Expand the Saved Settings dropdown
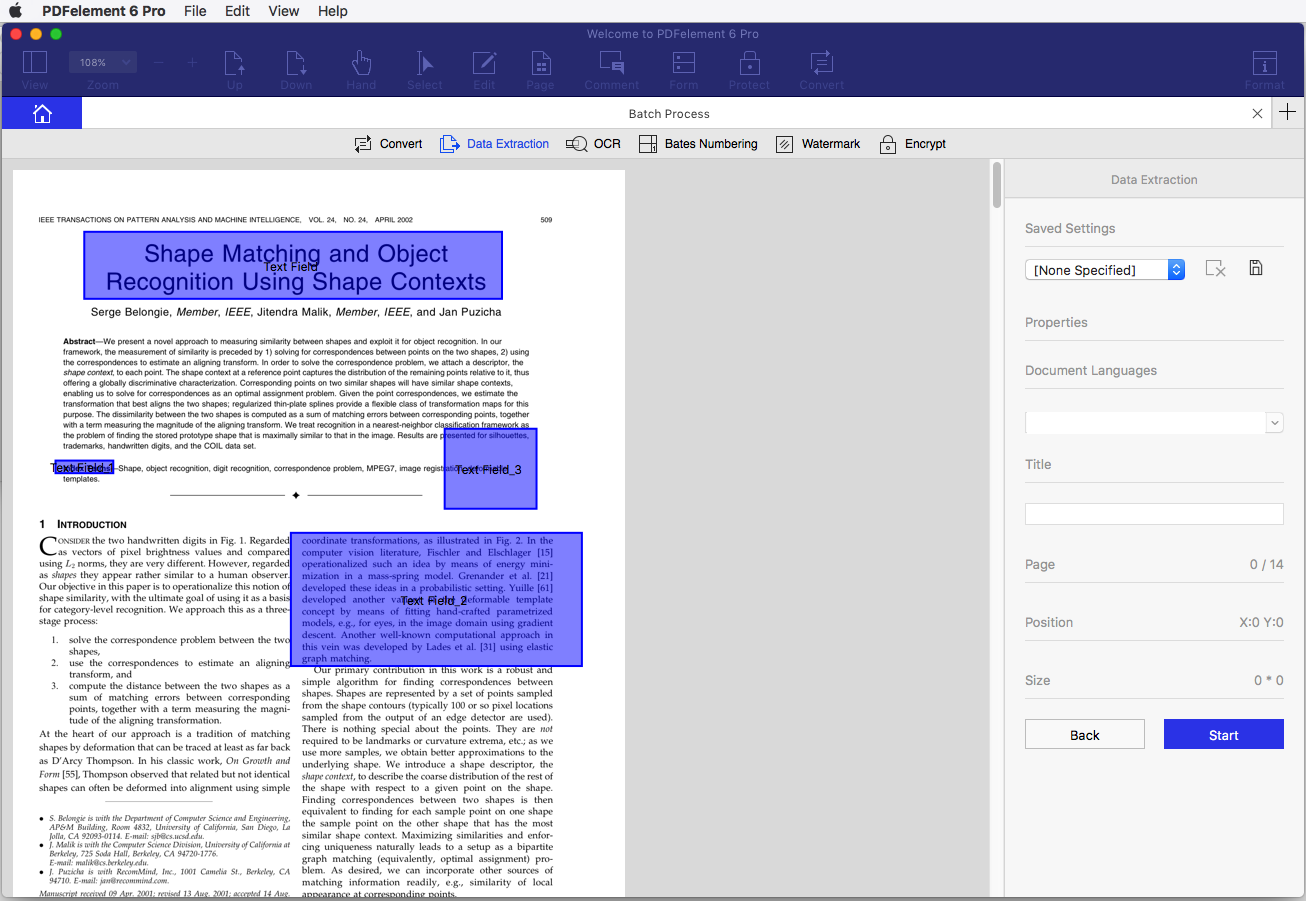This screenshot has height=901, width=1306. (x=1105, y=270)
